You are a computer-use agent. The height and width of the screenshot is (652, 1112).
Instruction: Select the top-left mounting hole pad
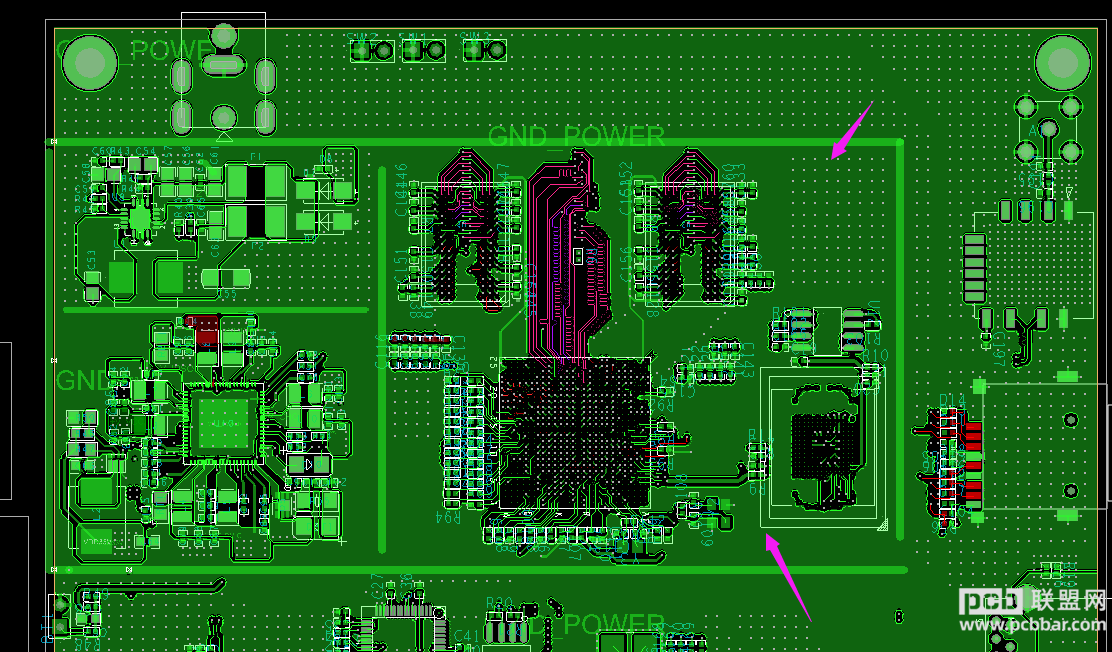tap(89, 62)
